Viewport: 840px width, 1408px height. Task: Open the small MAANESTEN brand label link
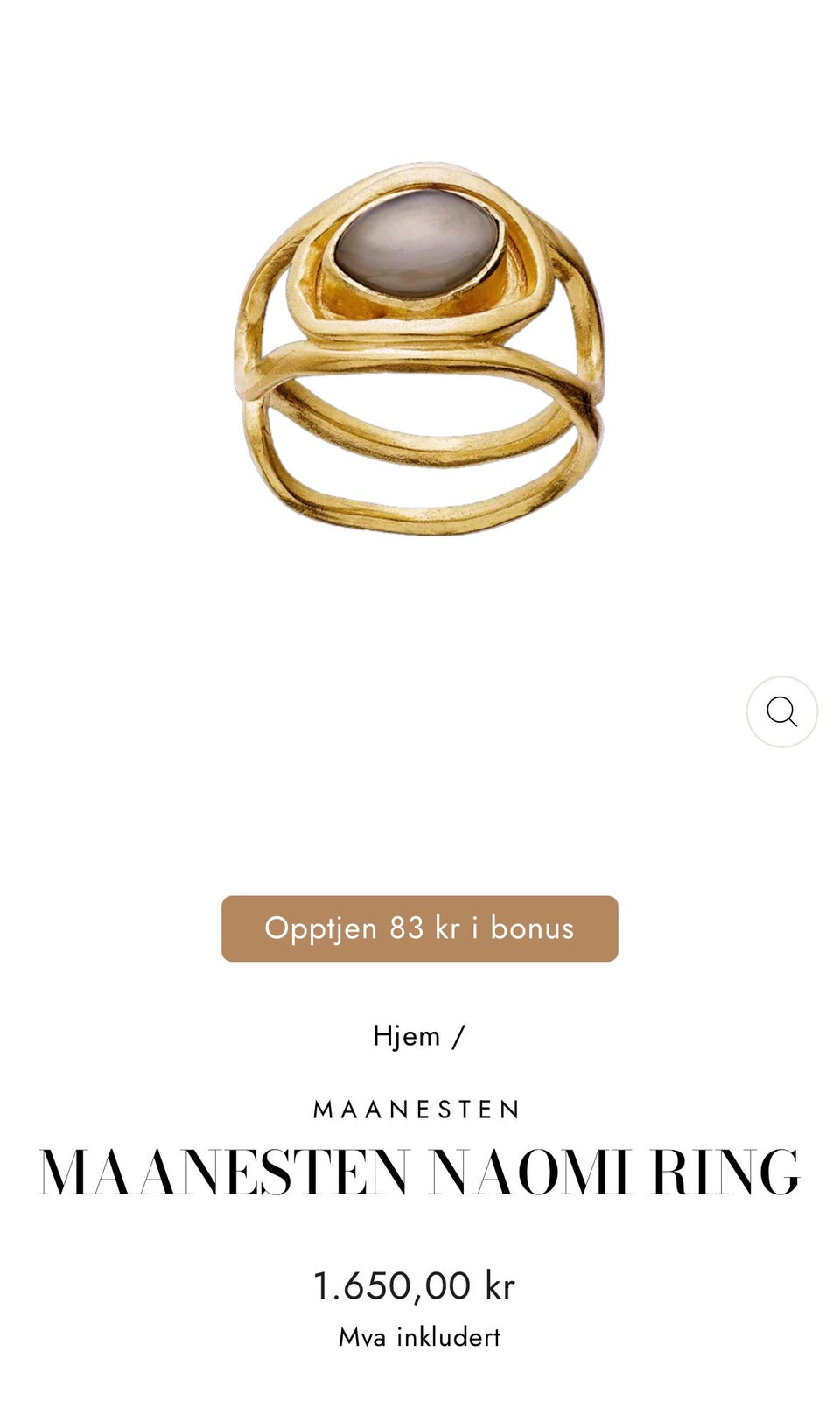click(417, 1110)
